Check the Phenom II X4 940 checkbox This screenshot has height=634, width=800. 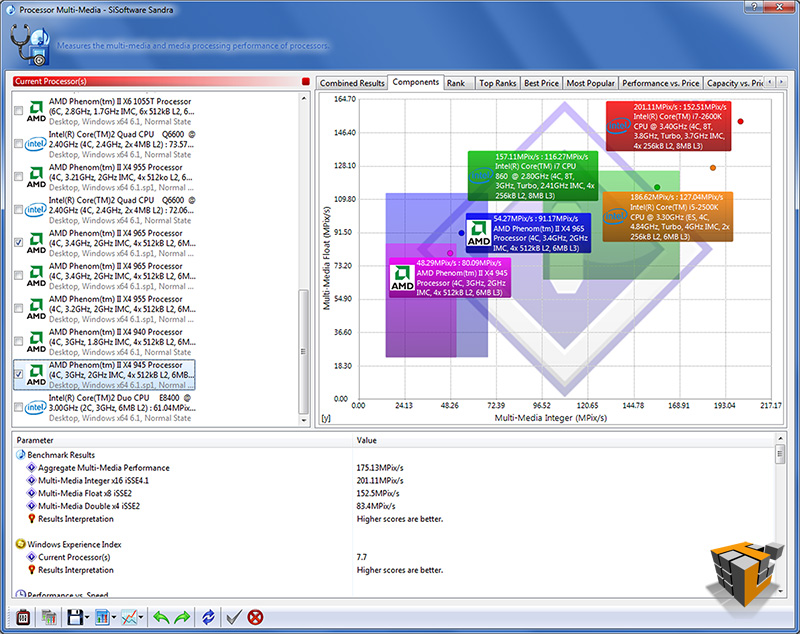click(18, 341)
